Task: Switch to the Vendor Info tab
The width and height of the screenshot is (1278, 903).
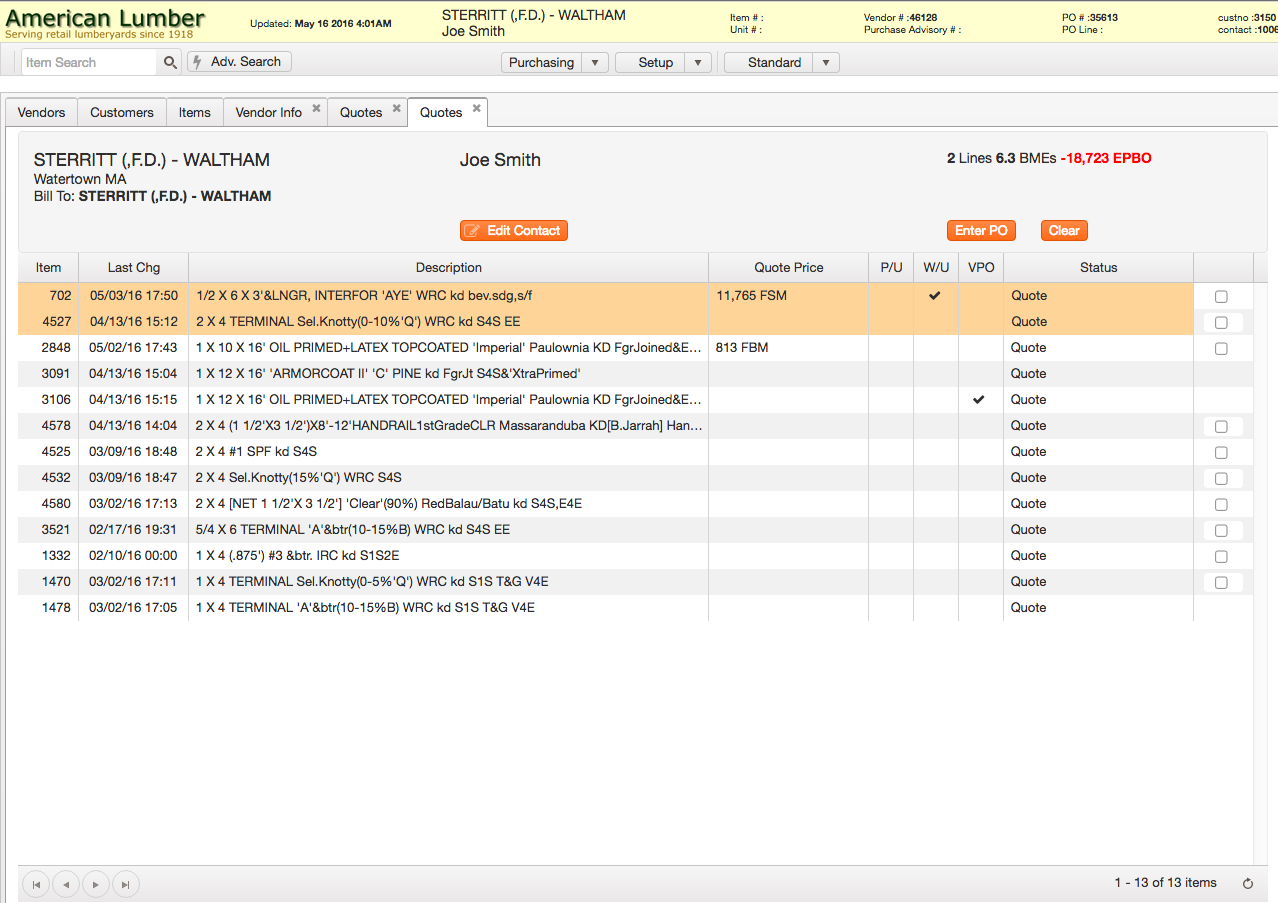Action: pyautogui.click(x=269, y=112)
